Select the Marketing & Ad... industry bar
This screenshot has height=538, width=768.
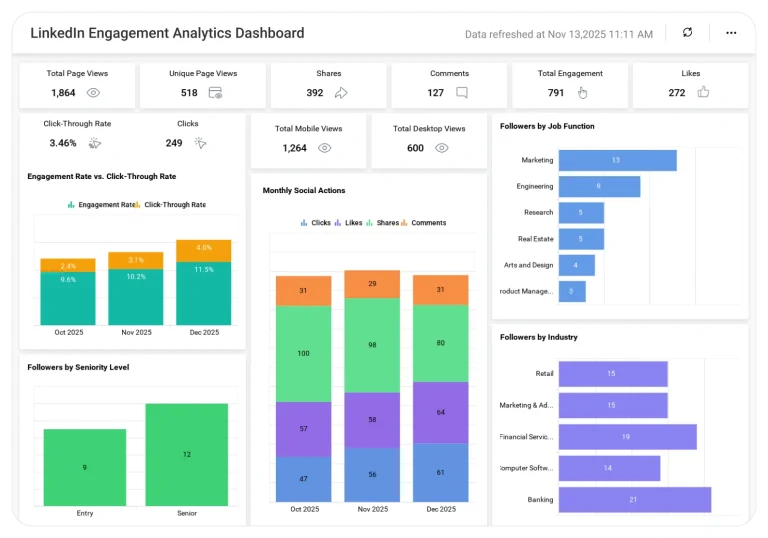click(613, 405)
